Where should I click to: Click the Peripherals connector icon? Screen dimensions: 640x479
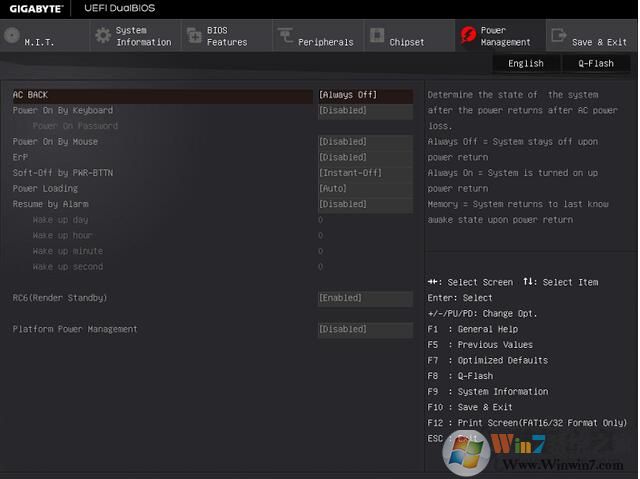pyautogui.click(x=285, y=36)
